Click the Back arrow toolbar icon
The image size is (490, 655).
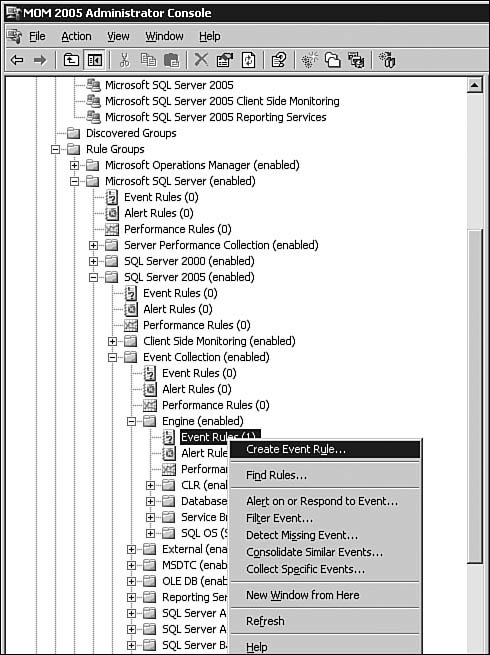[x=17, y=61]
